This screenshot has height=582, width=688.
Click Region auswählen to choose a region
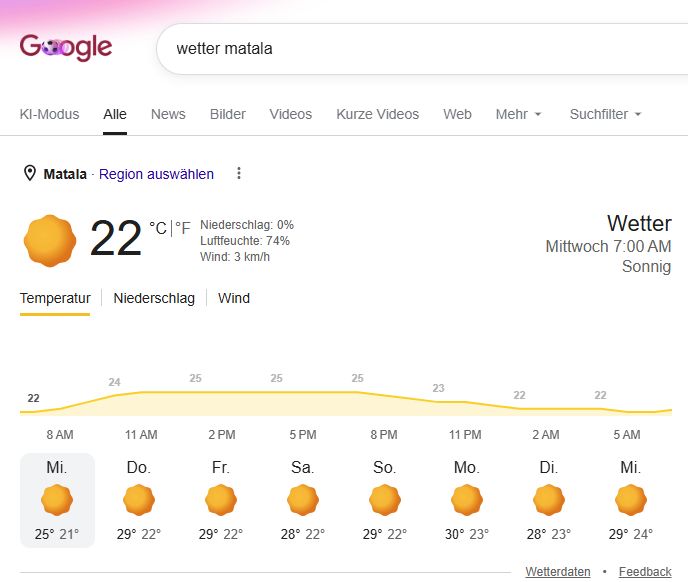tap(156, 174)
